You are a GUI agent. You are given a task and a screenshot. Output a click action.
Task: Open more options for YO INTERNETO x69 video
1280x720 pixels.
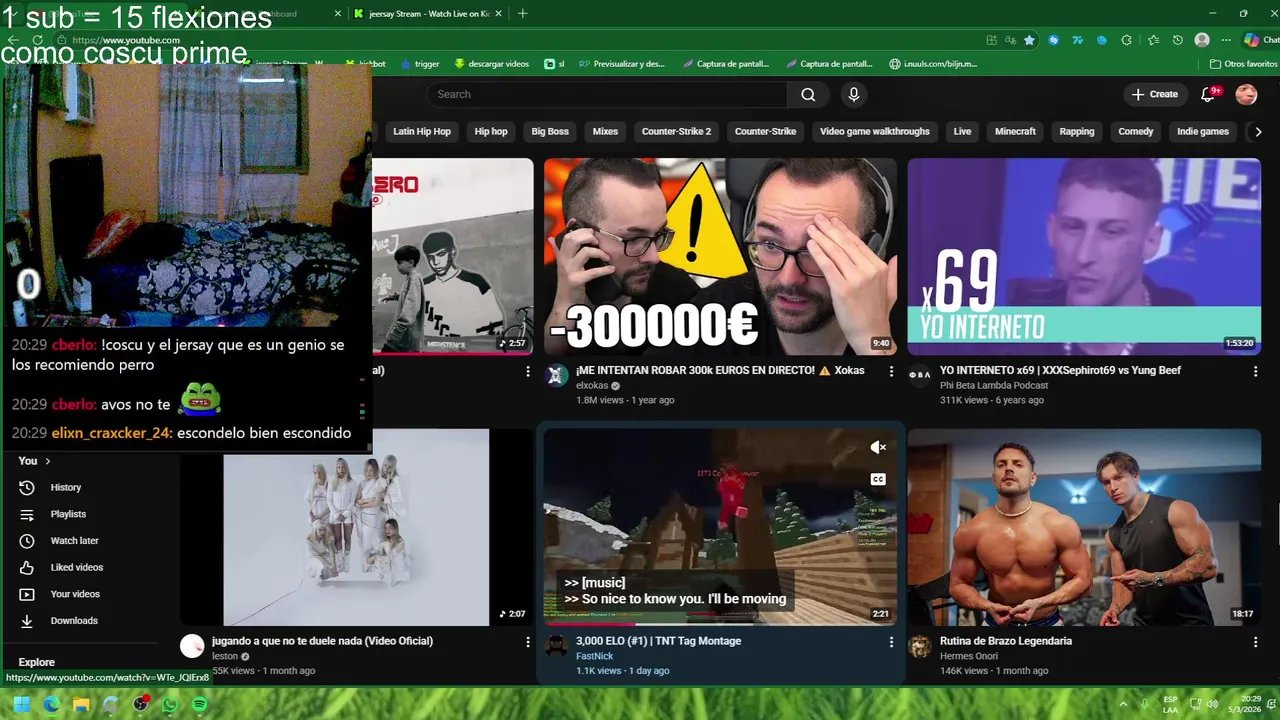pyautogui.click(x=1255, y=371)
